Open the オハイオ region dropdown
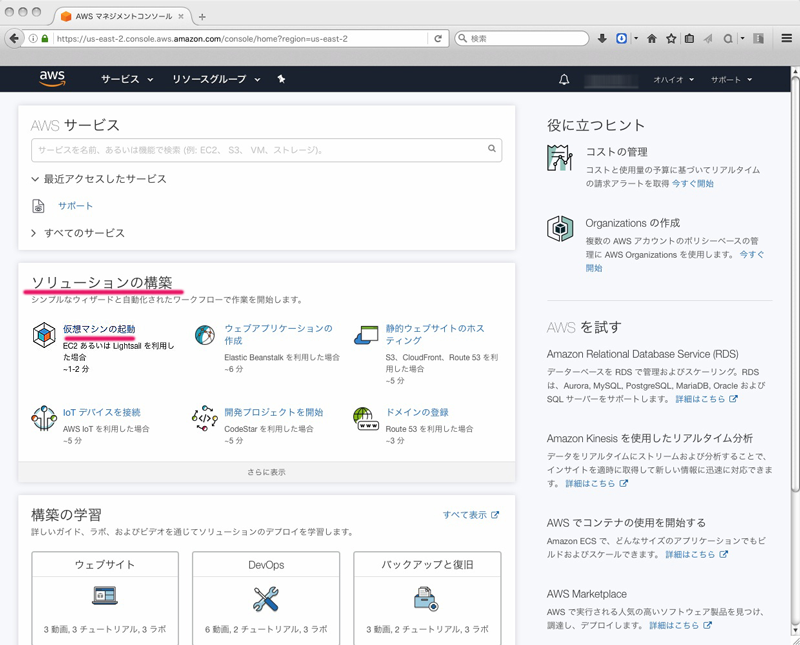The image size is (800, 645). 673,80
